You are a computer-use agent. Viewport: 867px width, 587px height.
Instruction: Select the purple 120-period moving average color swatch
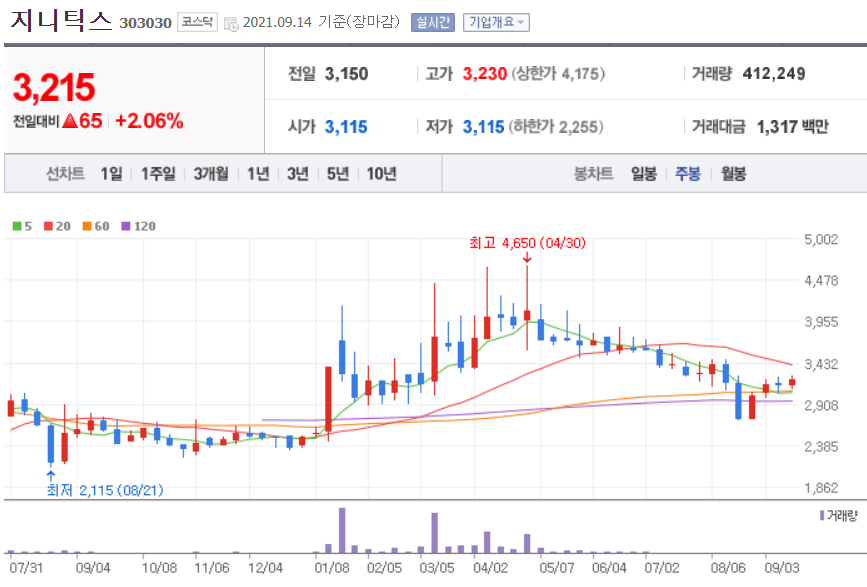click(x=124, y=223)
